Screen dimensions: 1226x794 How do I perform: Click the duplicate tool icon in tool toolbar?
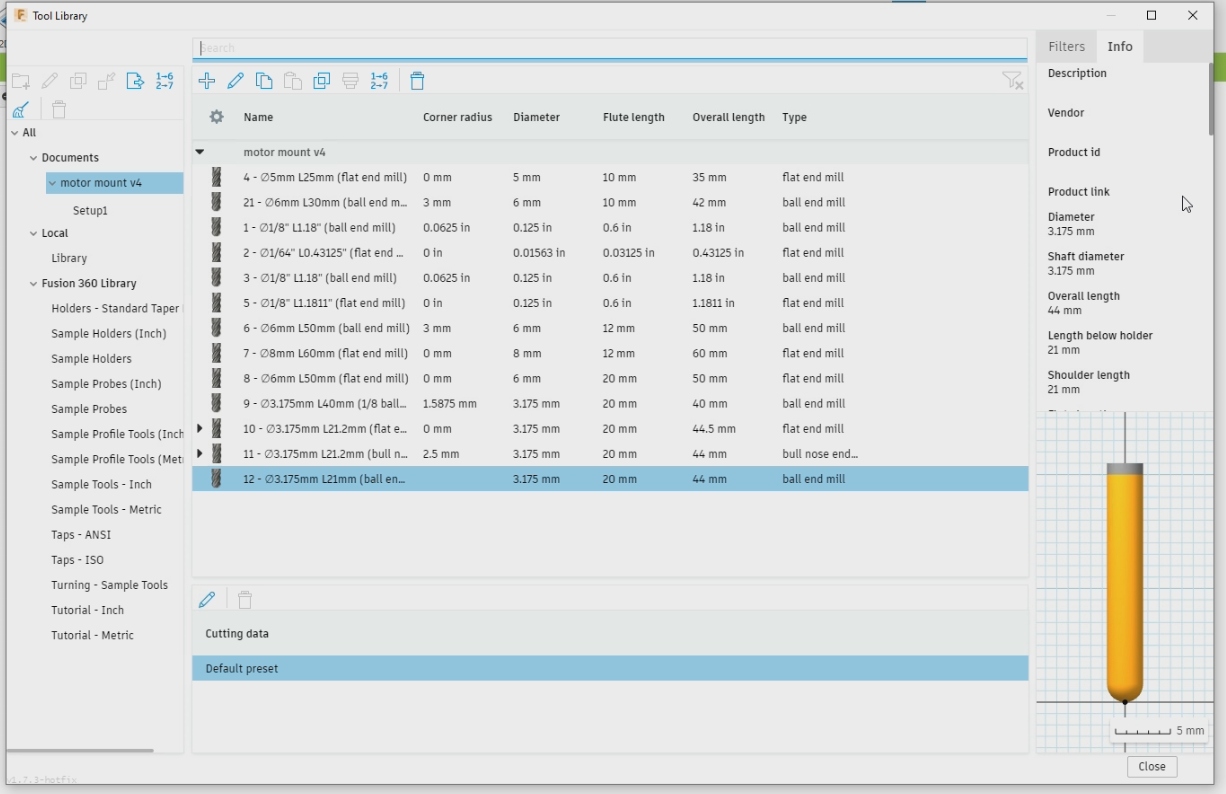pos(322,81)
